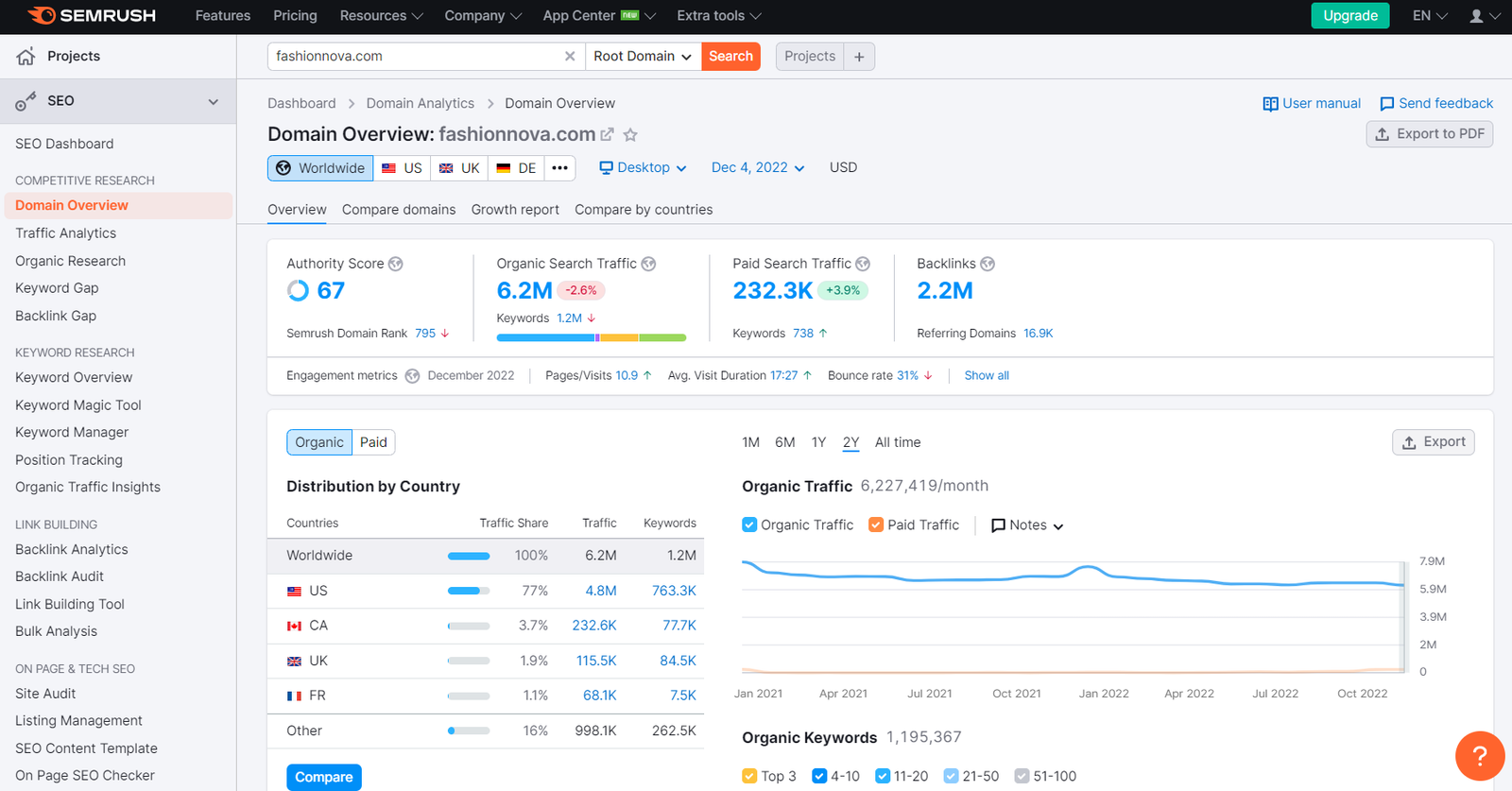Toggle the Paid Traffic checkbox
This screenshot has height=791, width=1512.
[x=876, y=524]
